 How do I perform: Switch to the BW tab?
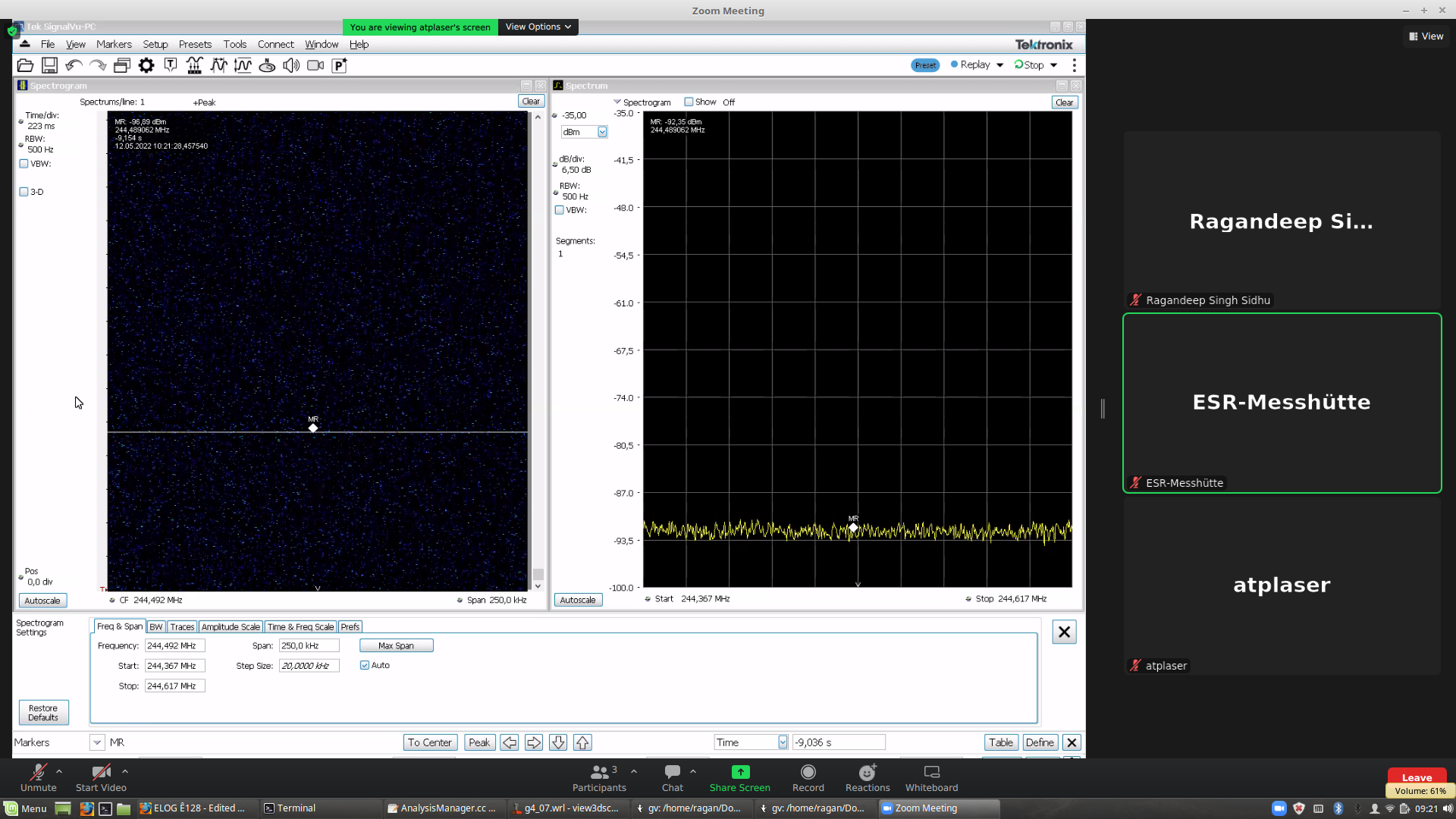(156, 626)
